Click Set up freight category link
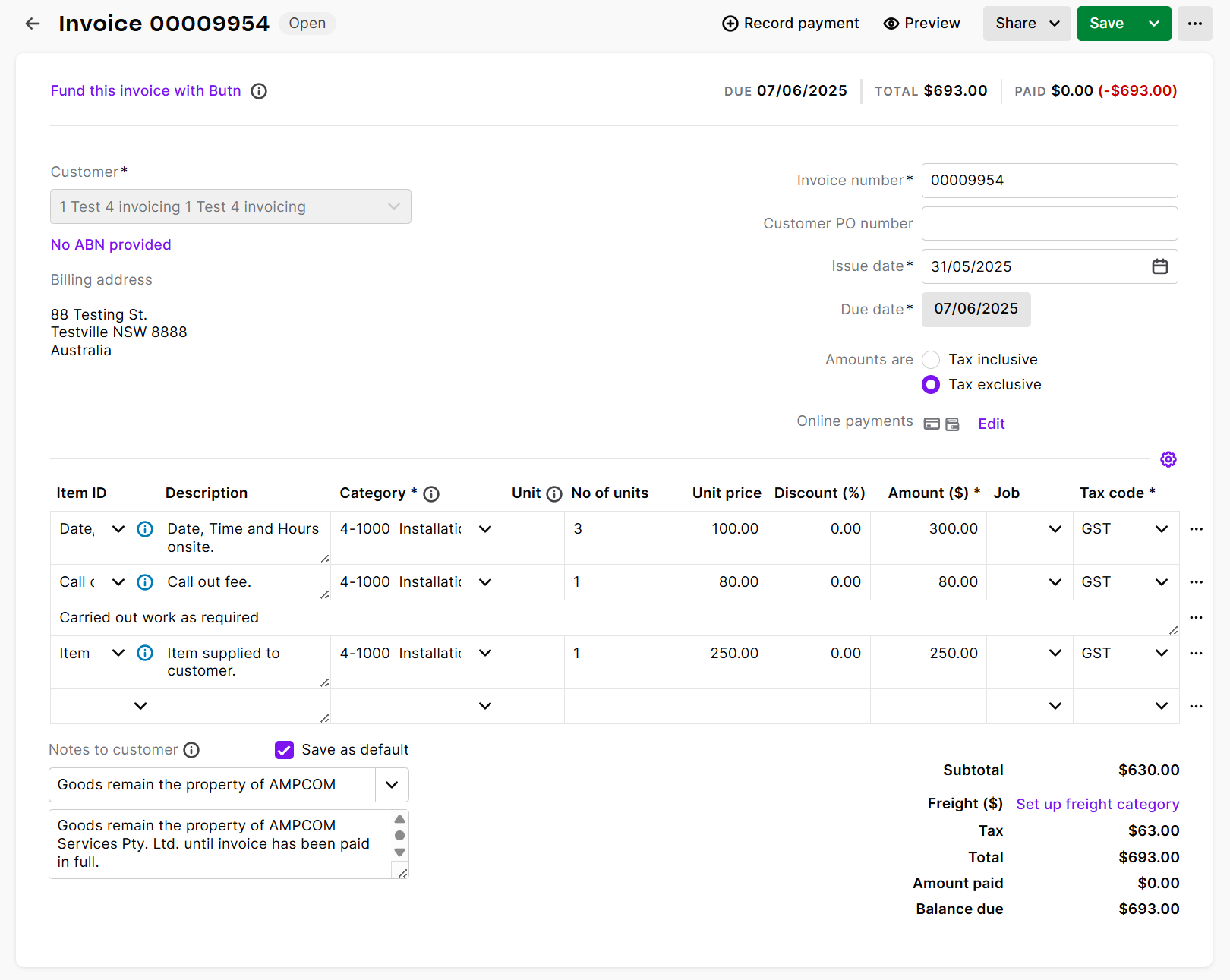Image resolution: width=1230 pixels, height=980 pixels. [1097, 804]
